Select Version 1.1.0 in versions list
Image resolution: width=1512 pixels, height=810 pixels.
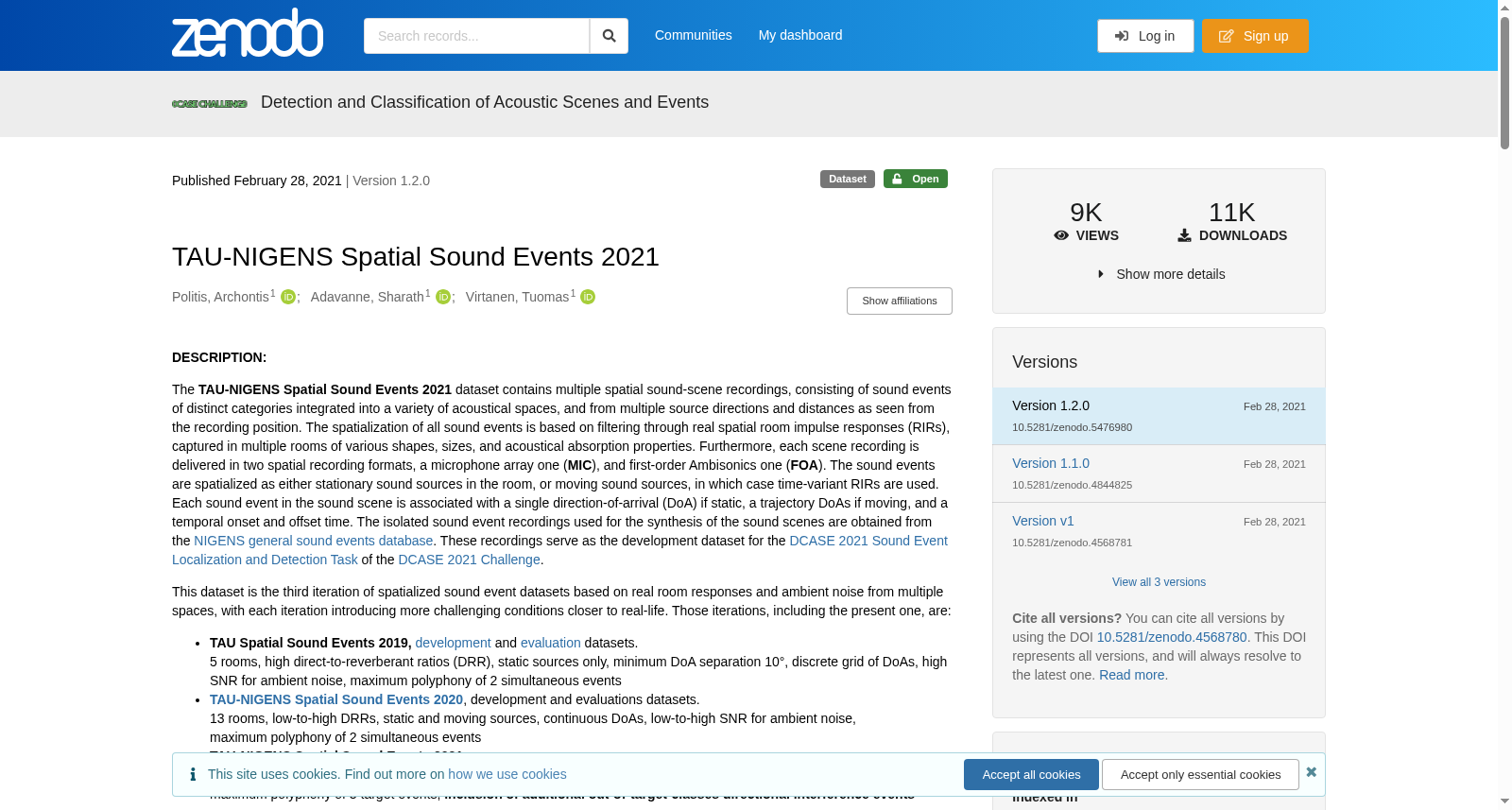pos(1051,463)
